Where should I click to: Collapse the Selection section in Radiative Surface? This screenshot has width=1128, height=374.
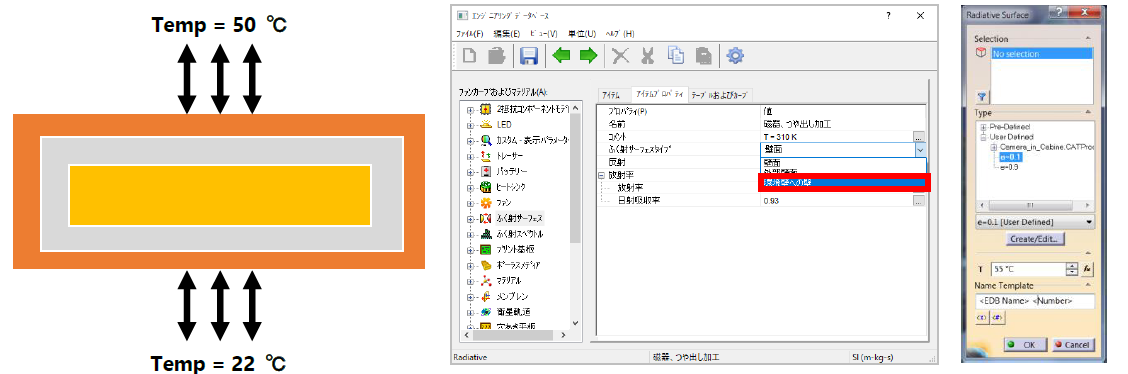(x=1088, y=39)
